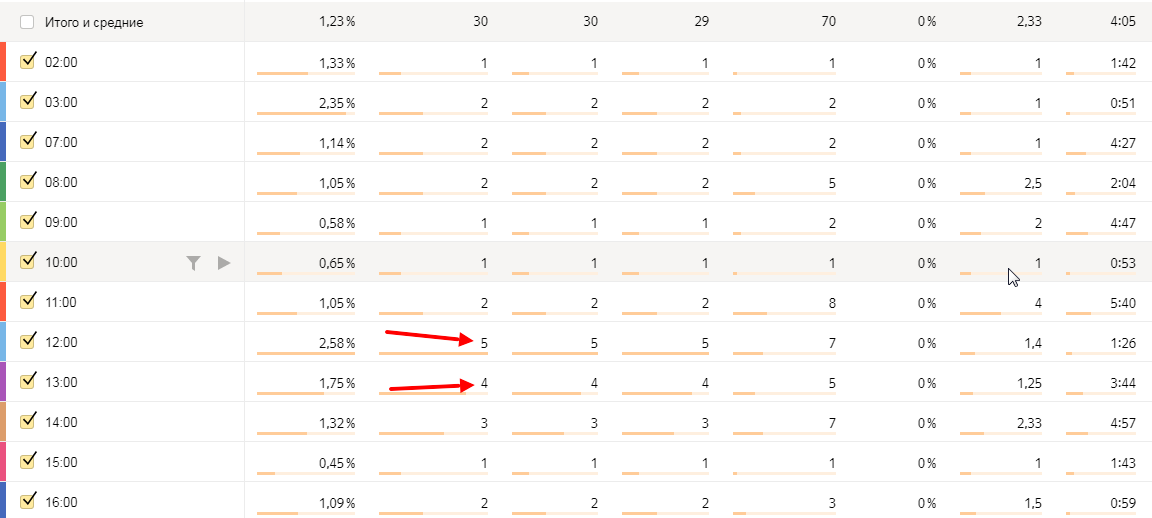
Task: Click the 15:00 row label
Action: click(x=61, y=462)
